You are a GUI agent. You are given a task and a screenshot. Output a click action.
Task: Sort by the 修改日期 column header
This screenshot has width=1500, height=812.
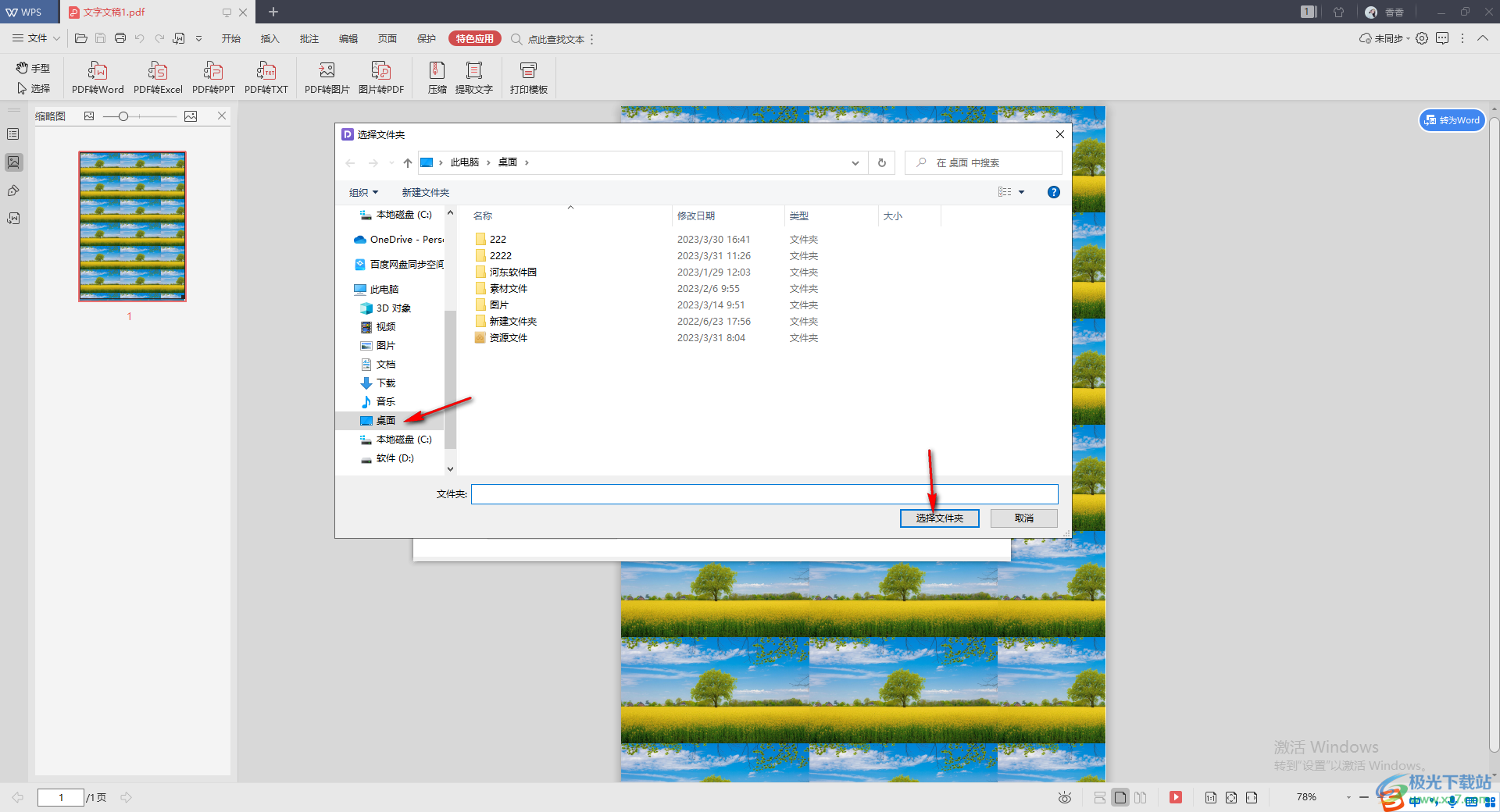tap(696, 215)
